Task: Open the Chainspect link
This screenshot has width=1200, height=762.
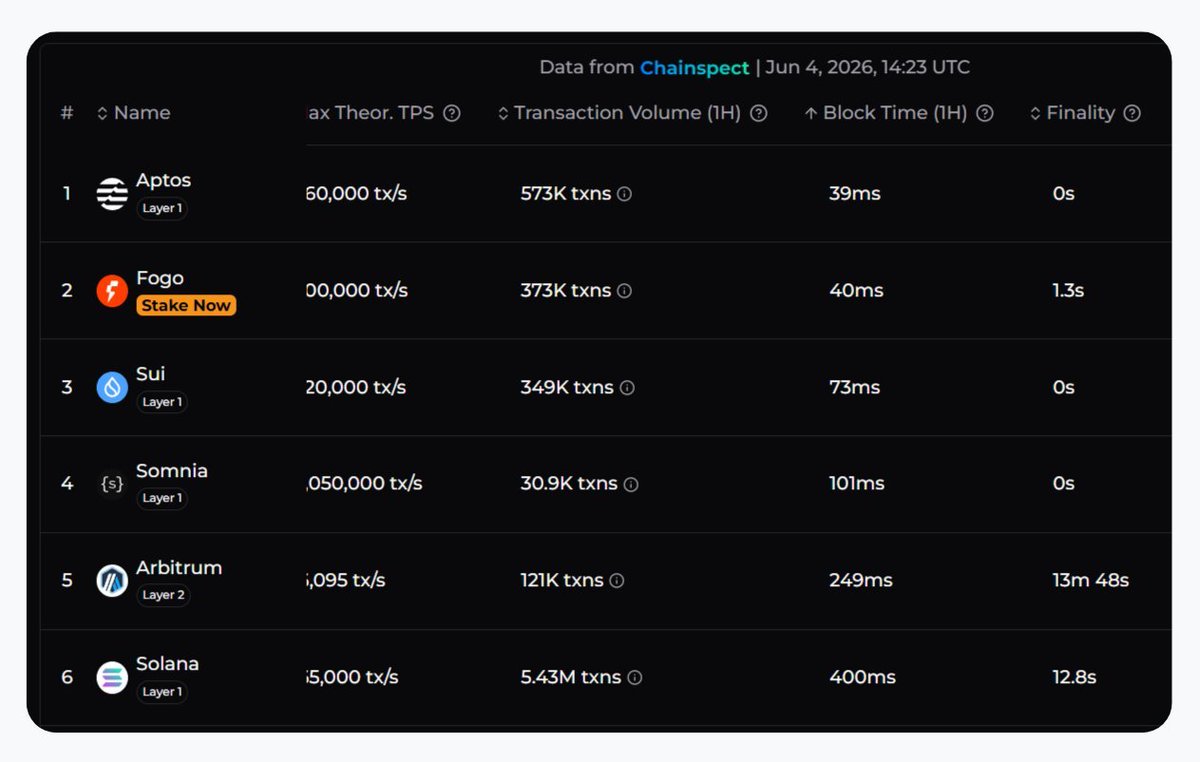Action: pos(694,67)
